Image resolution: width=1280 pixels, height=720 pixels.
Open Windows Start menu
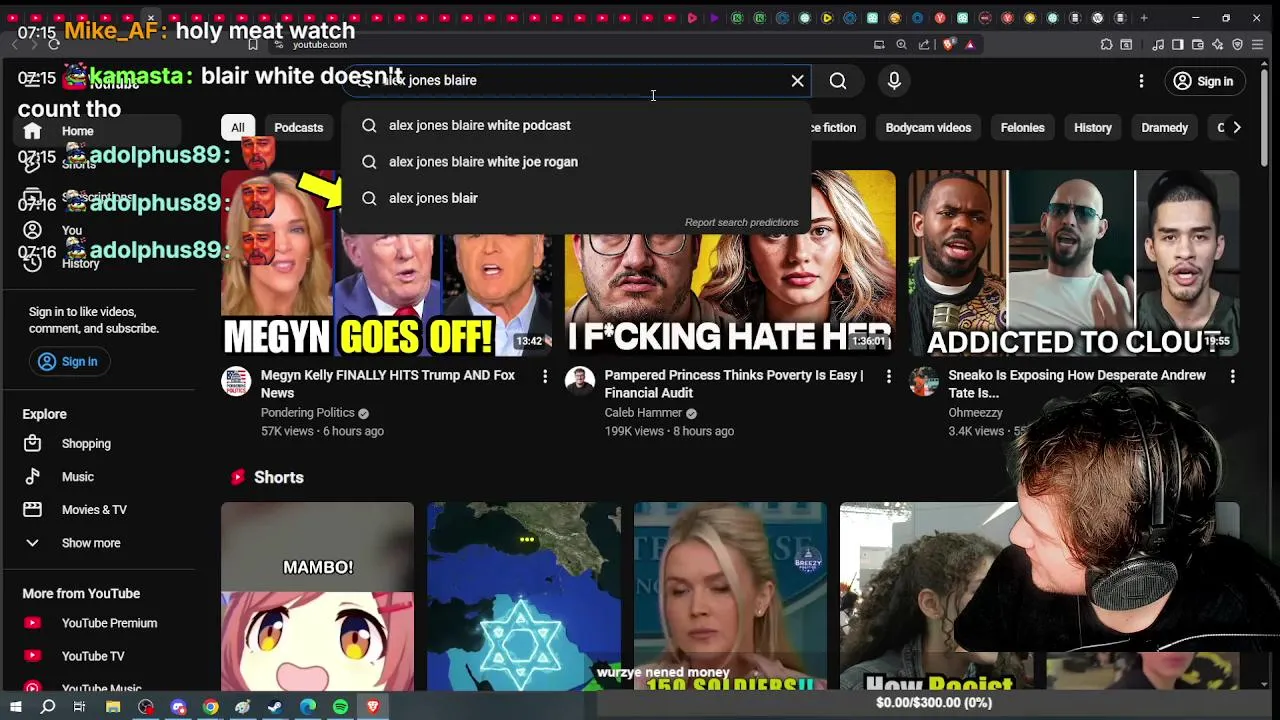[x=16, y=707]
